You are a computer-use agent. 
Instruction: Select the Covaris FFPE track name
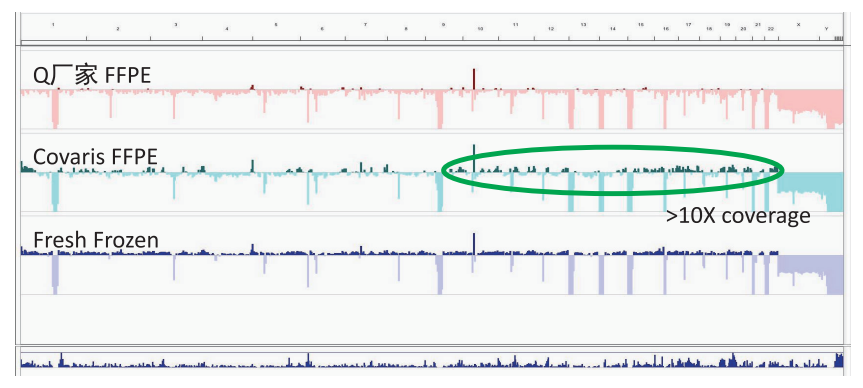click(95, 157)
